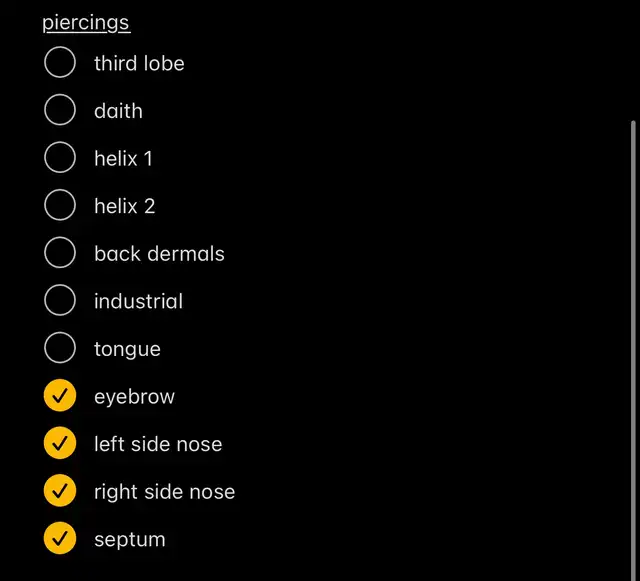The image size is (640, 581).
Task: Uncheck the yellow septum checkmark
Action: [60, 538]
